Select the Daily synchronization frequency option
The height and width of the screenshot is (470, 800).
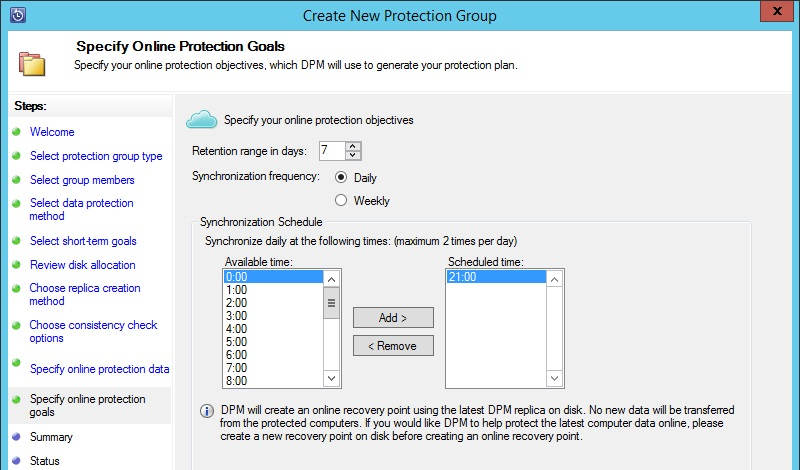click(341, 177)
